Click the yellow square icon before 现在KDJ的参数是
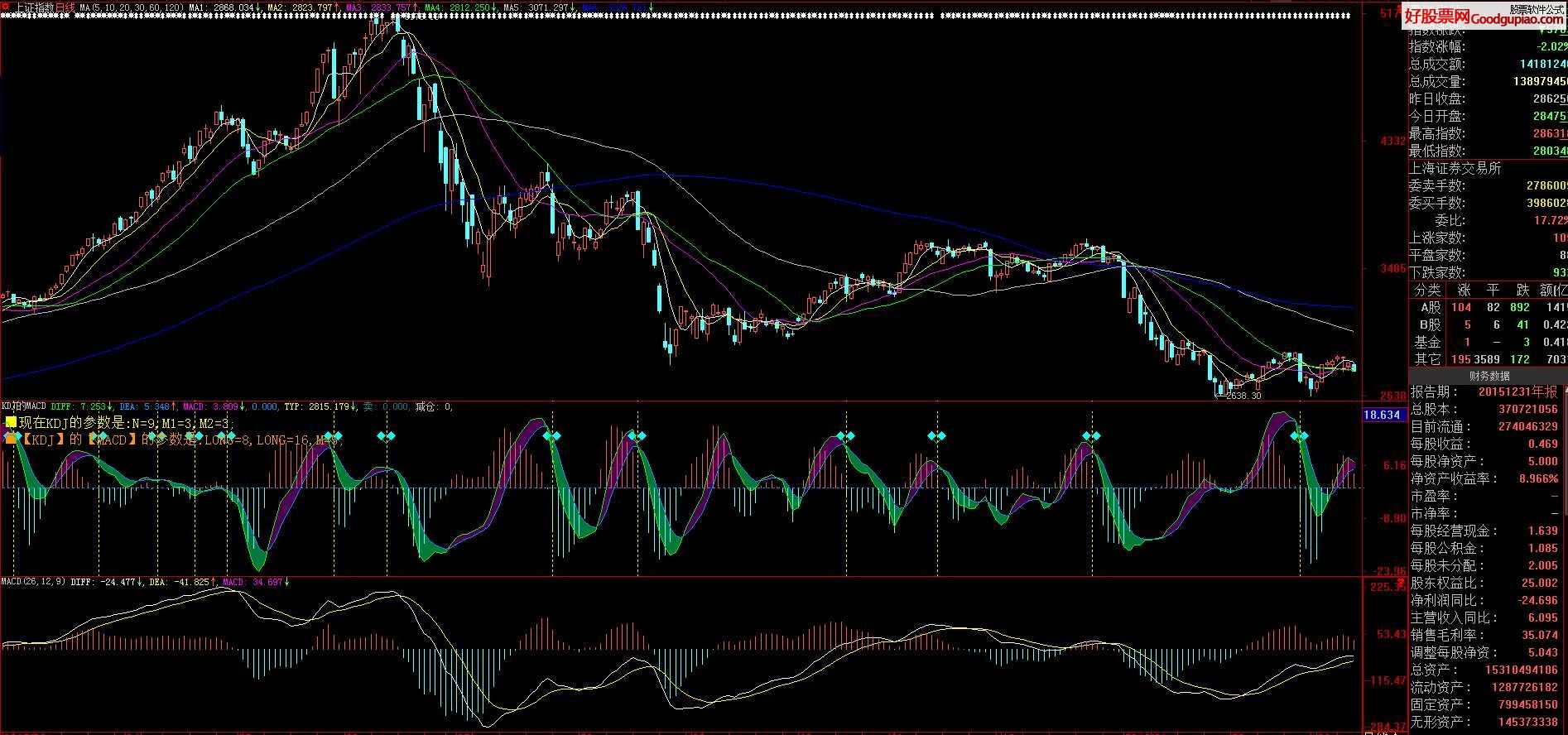Image resolution: width=1568 pixels, height=735 pixels. (x=11, y=423)
